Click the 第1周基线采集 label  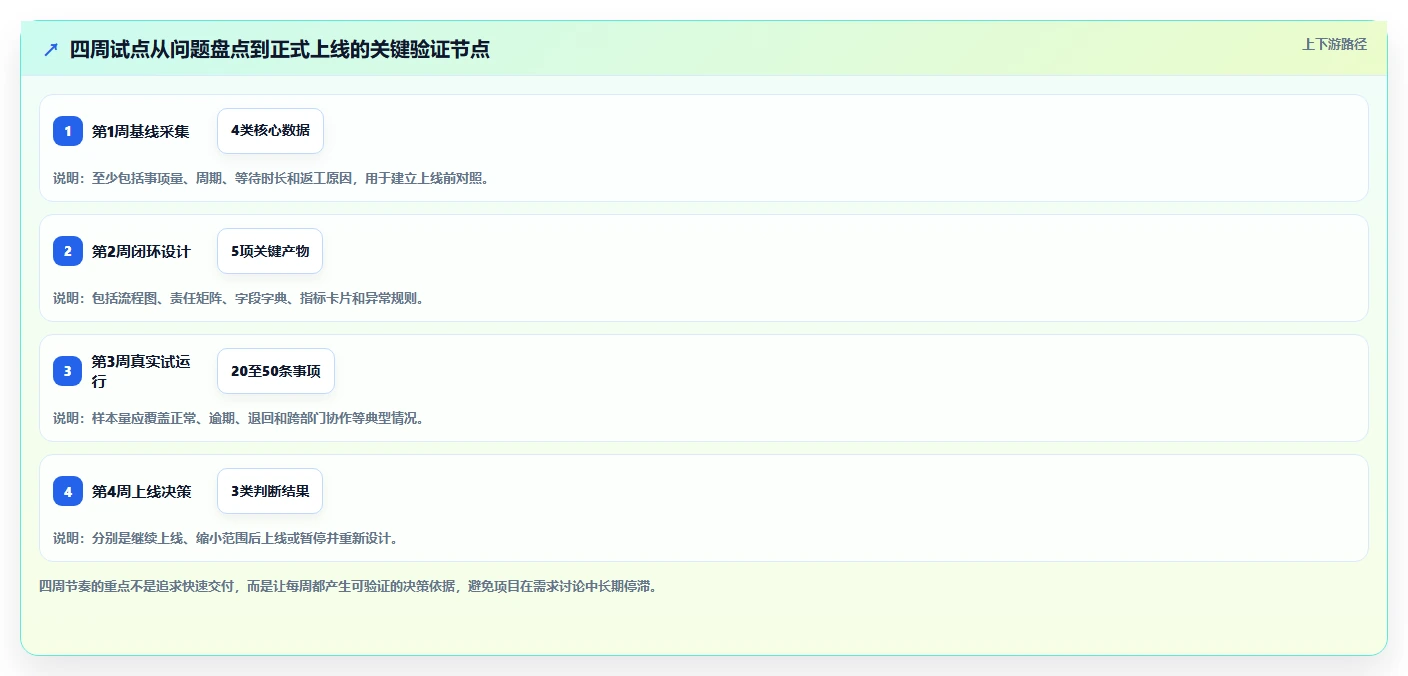coord(141,131)
